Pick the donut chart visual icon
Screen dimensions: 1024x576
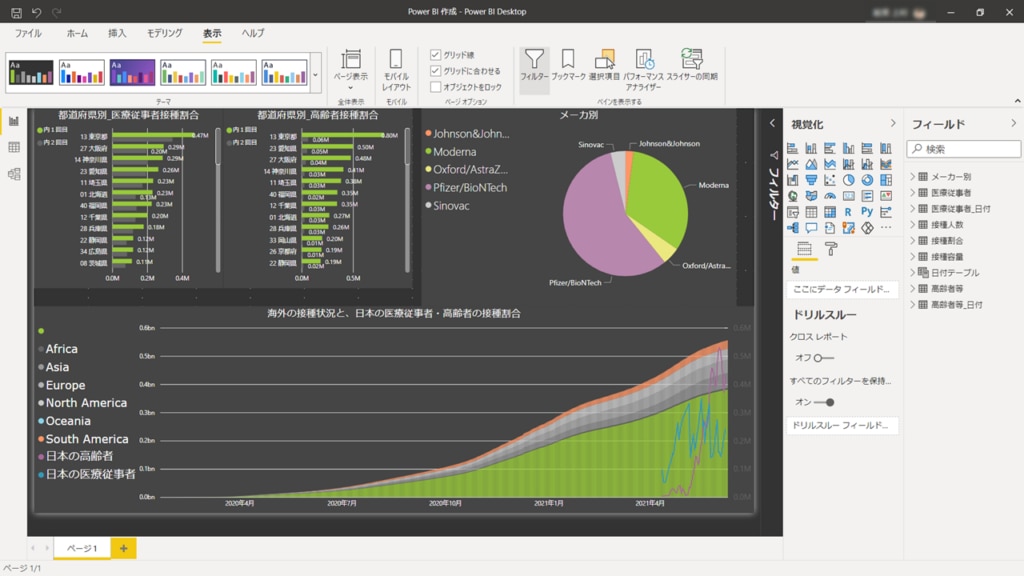(867, 180)
